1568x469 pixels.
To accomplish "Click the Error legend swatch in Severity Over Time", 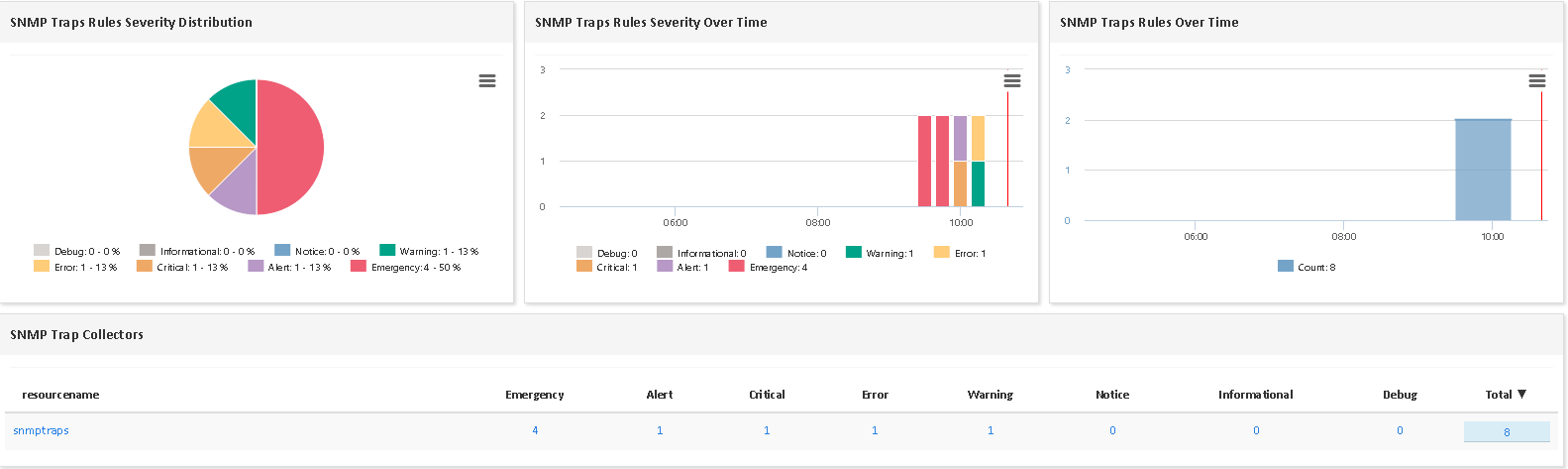I will 942,253.
